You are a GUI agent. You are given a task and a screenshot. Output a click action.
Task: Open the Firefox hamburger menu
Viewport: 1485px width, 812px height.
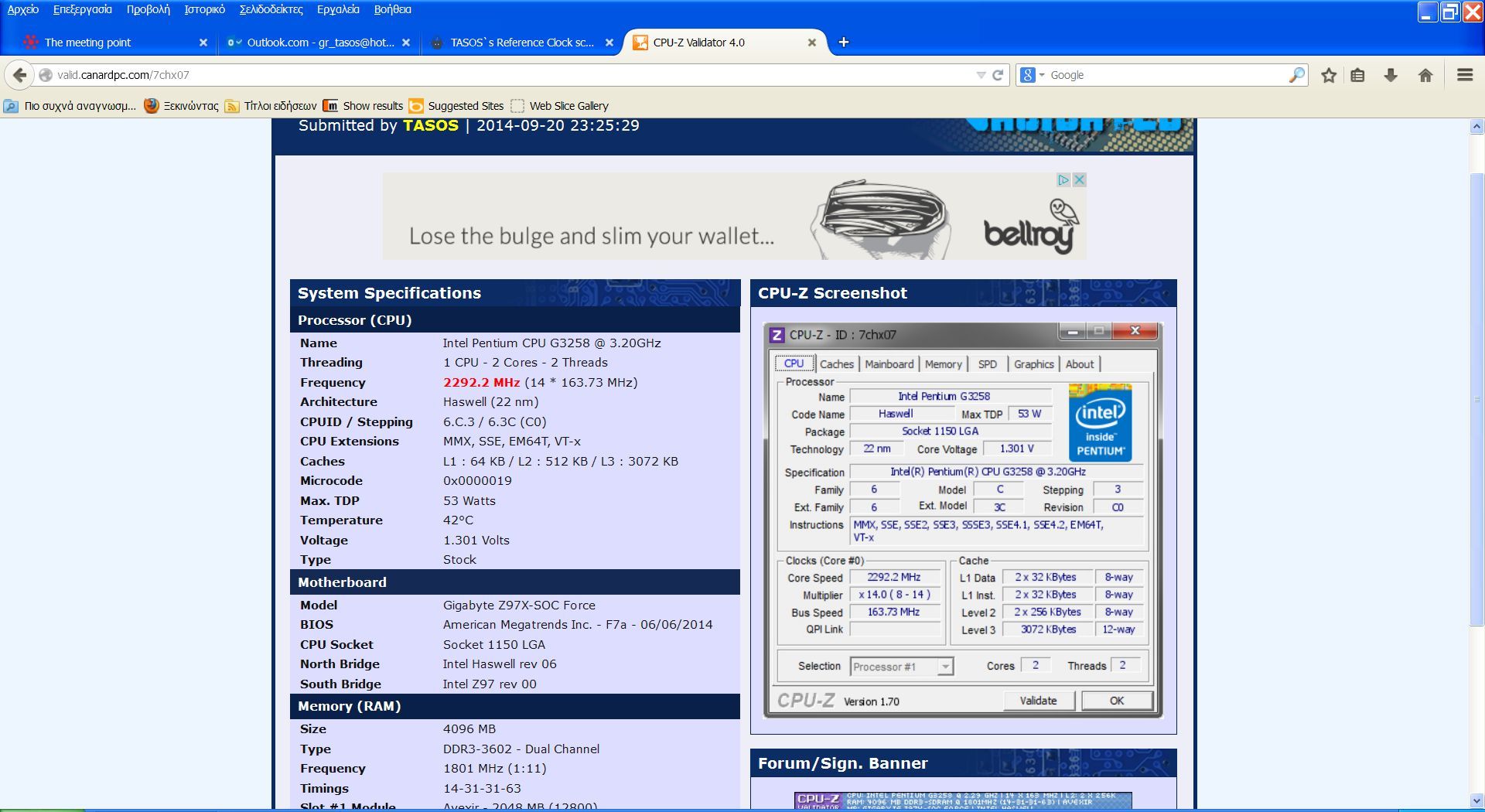pos(1465,75)
